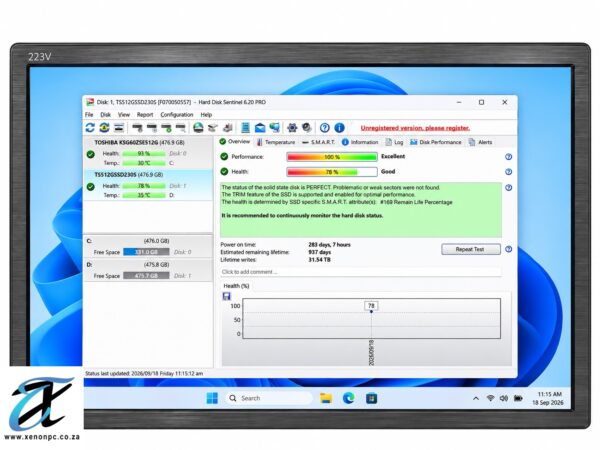Click the 'Status last updated' status bar text

(144, 373)
